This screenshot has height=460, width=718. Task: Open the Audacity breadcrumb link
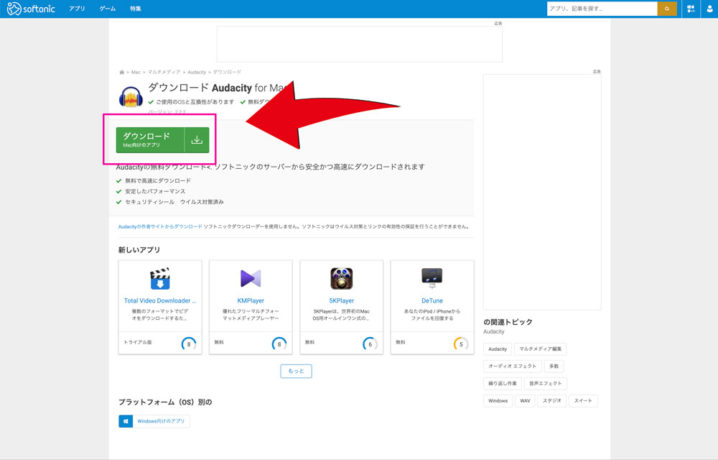197,72
